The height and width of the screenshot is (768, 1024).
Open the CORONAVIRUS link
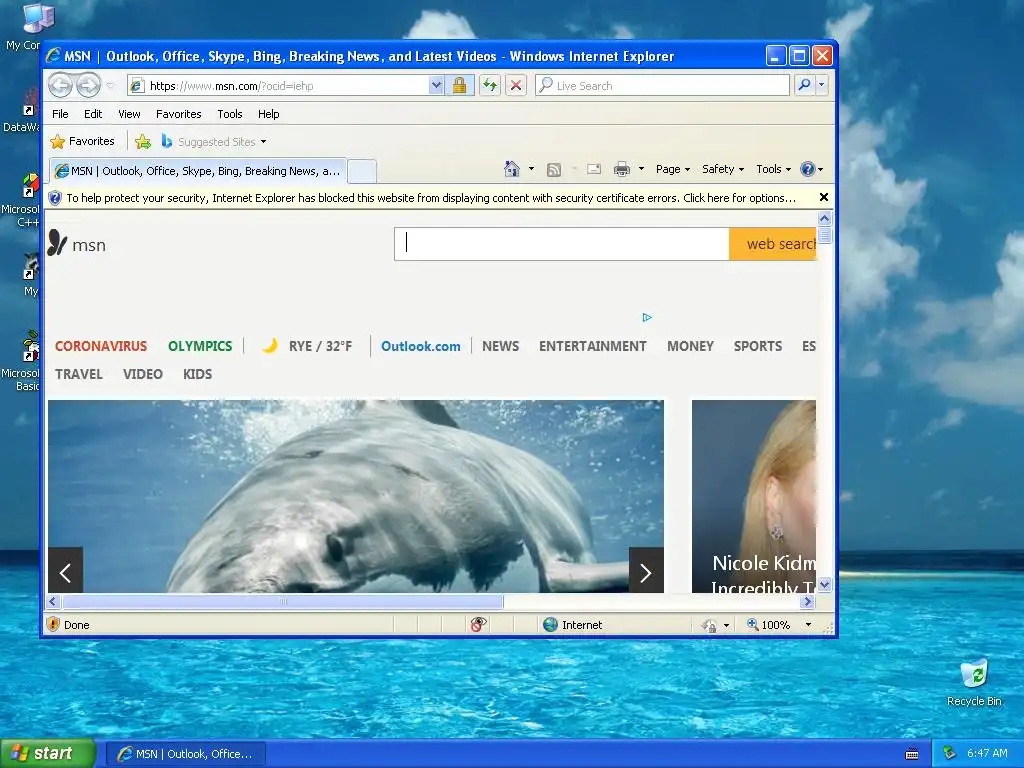point(101,346)
